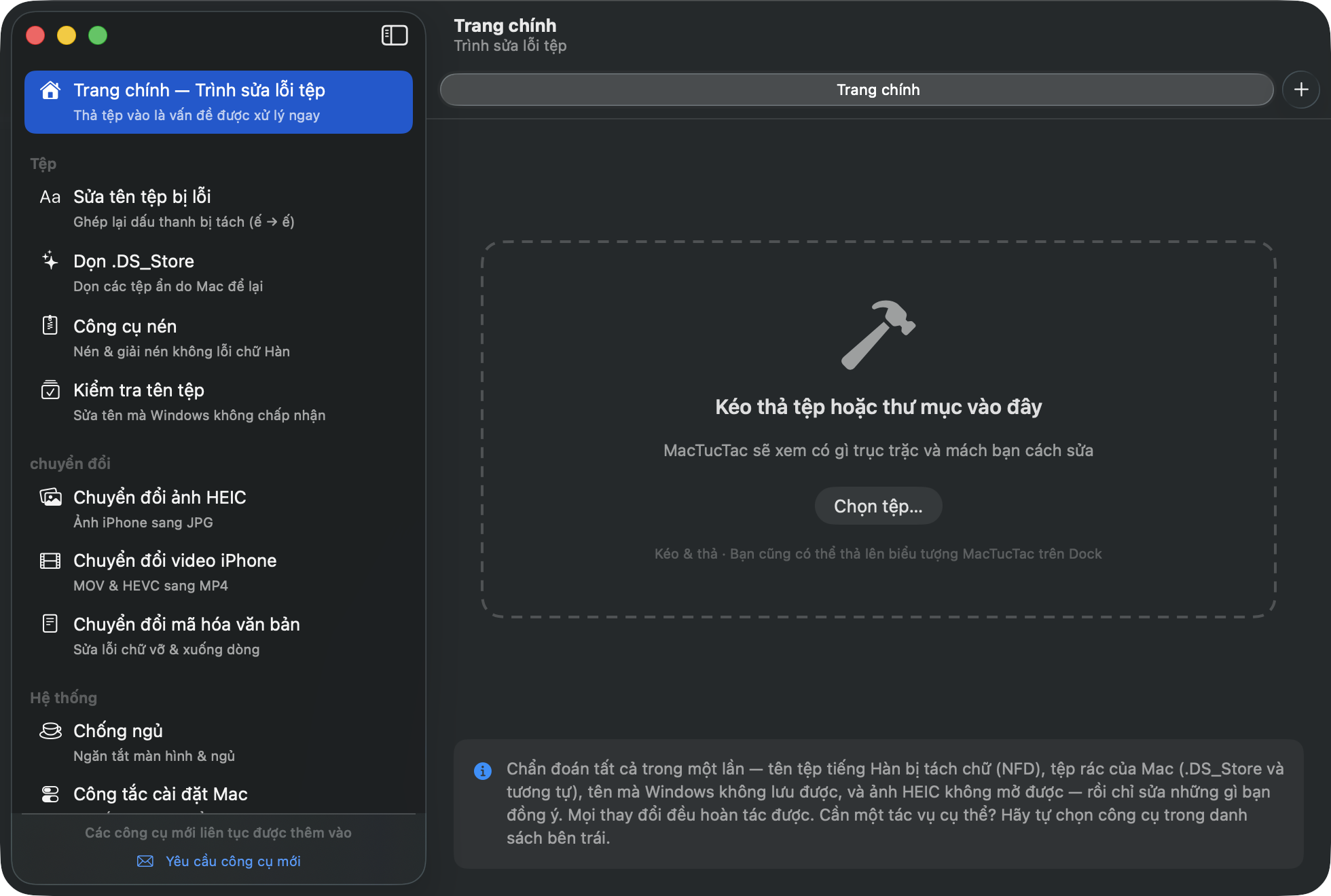Open the Sửa tên tệp bị lỗi tool
Viewport: 1331px width, 896px height.
[219, 208]
